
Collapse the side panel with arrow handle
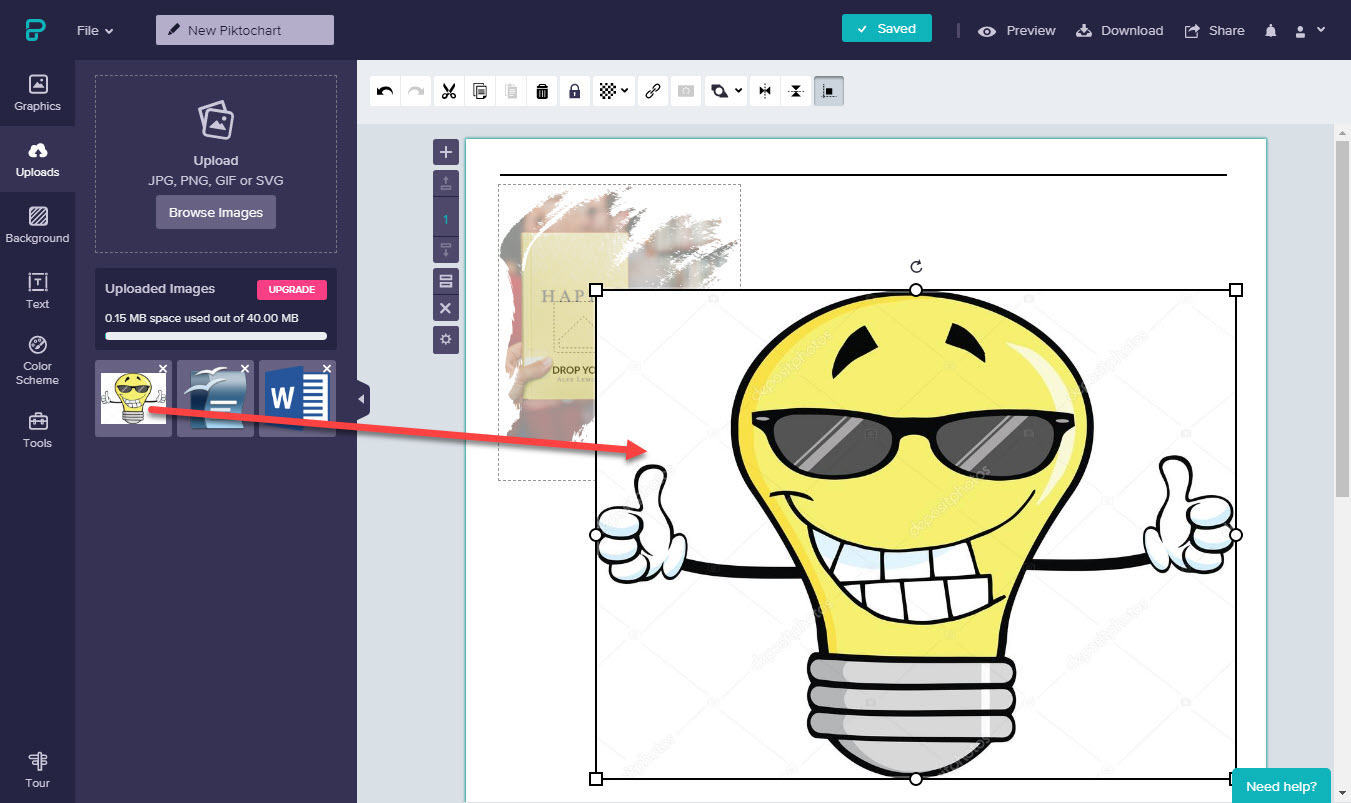[362, 400]
